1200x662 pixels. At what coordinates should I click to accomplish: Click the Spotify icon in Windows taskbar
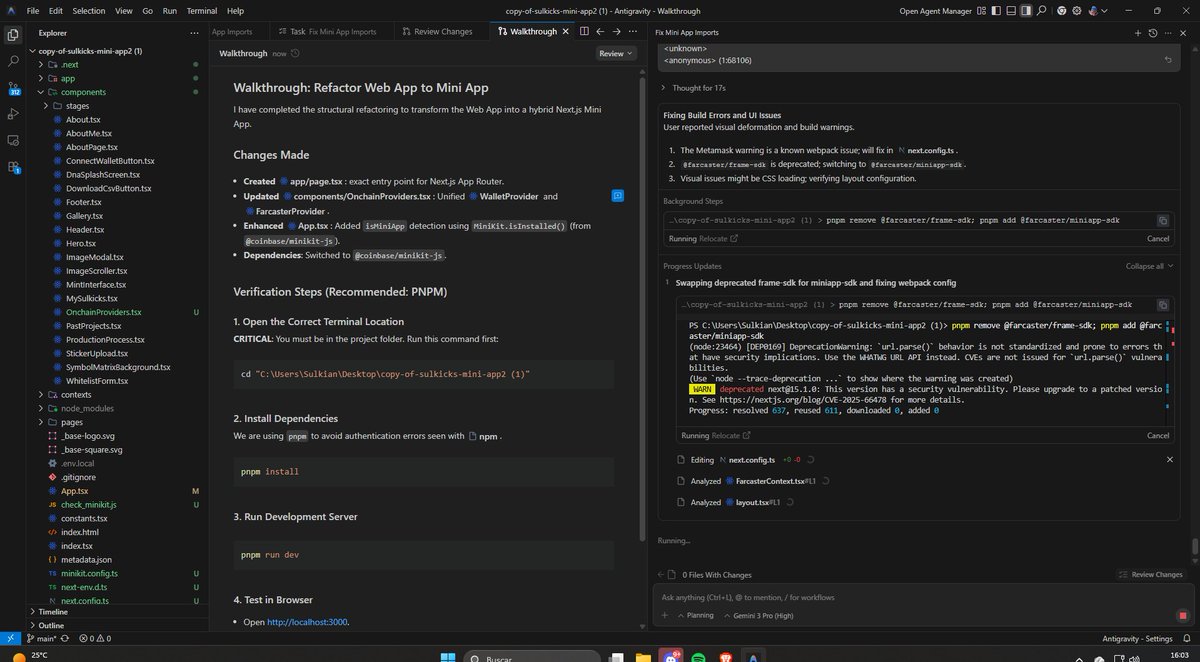pyautogui.click(x=698, y=658)
